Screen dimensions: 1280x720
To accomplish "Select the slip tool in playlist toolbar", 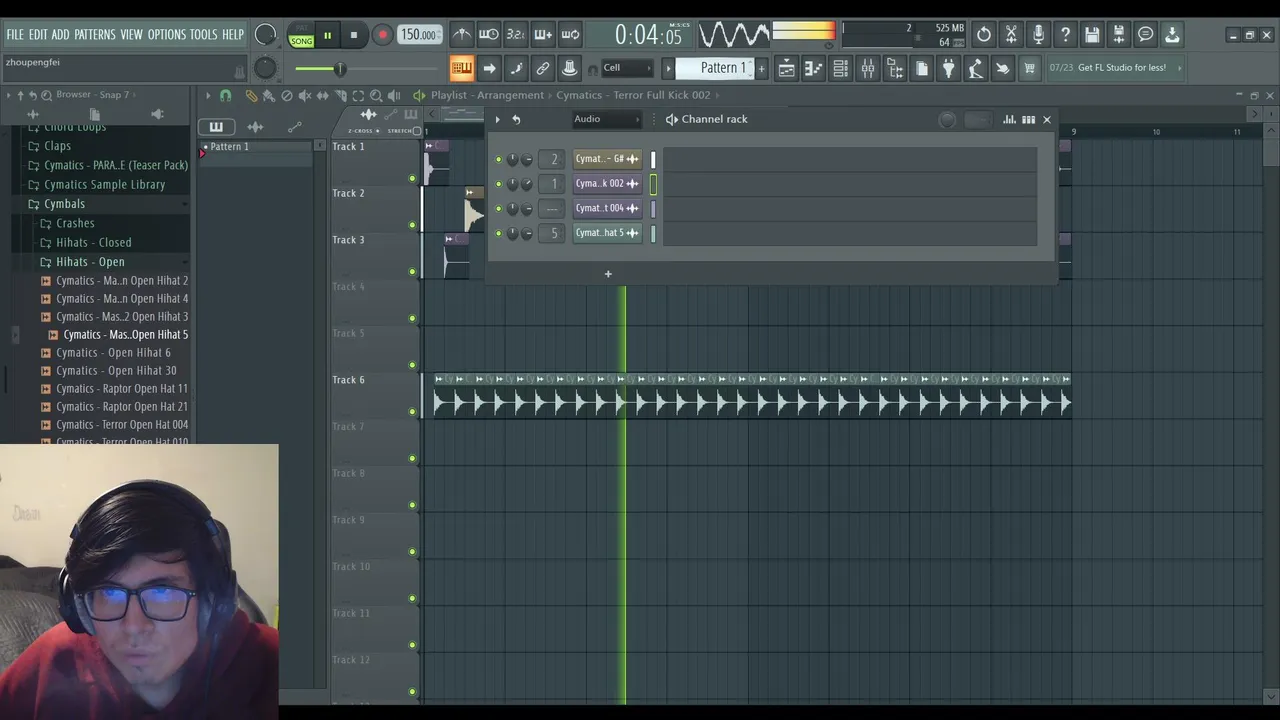I will tap(322, 96).
